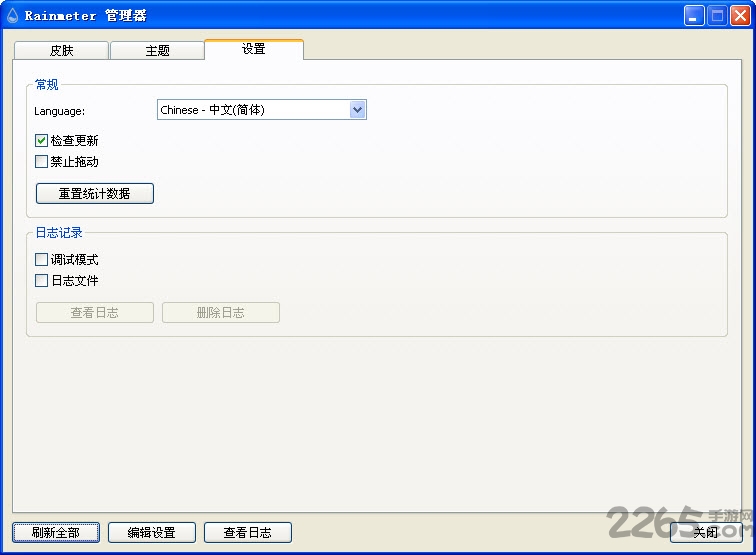Enable the 调试模式 checkbox
Screen dimensions: 756x555
(42, 260)
